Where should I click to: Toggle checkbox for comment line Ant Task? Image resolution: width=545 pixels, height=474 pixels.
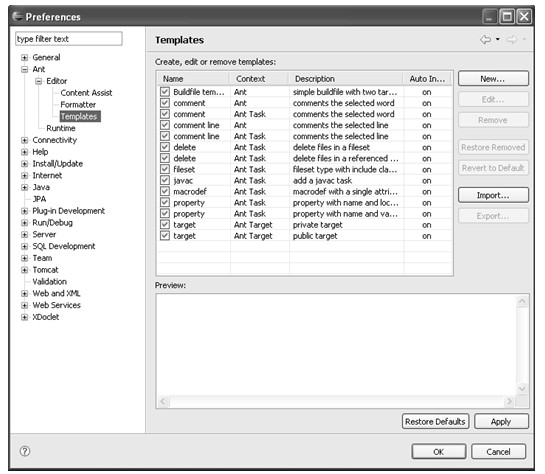(165, 136)
